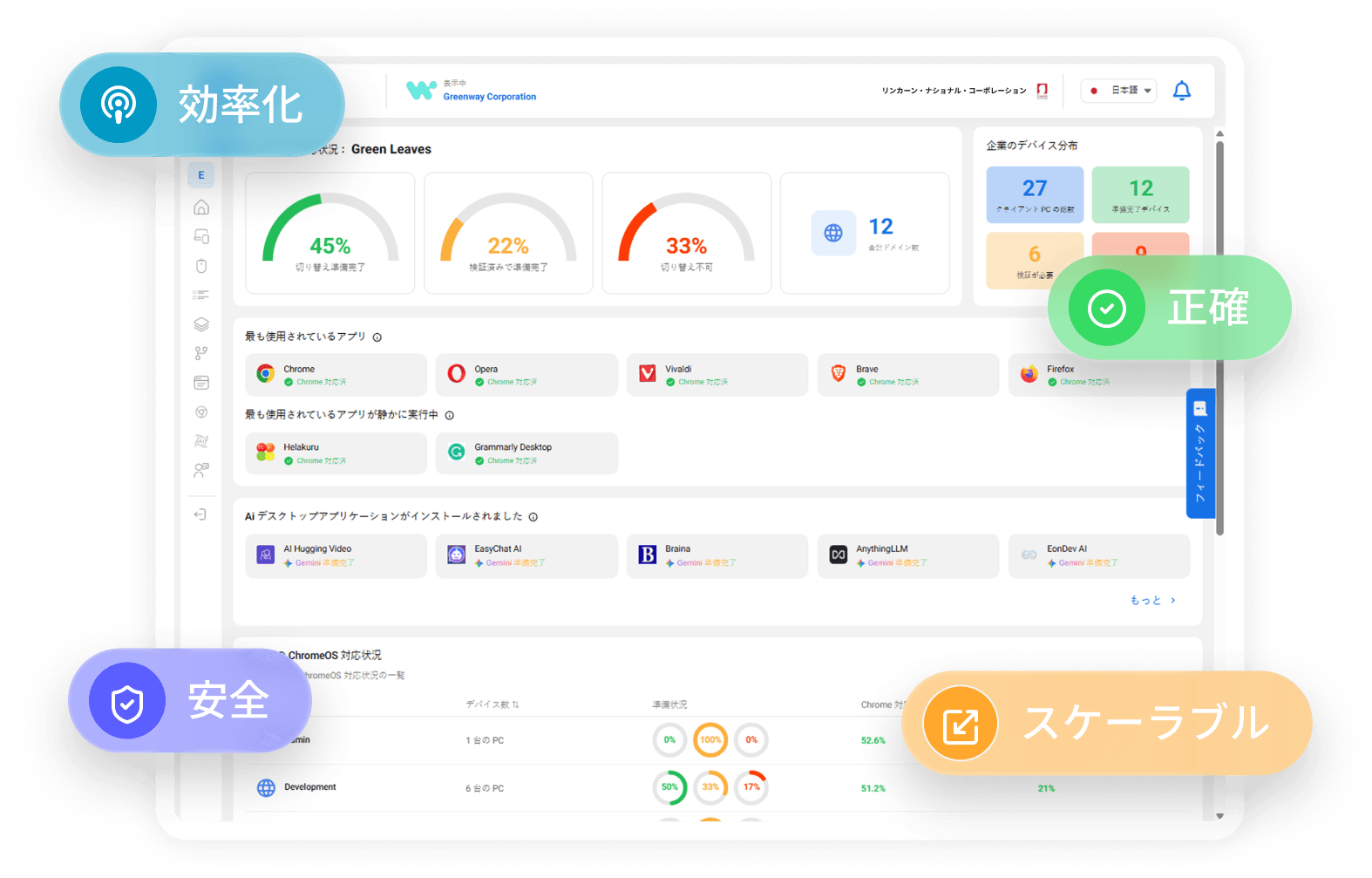Select the Firefox app card

1099,375
